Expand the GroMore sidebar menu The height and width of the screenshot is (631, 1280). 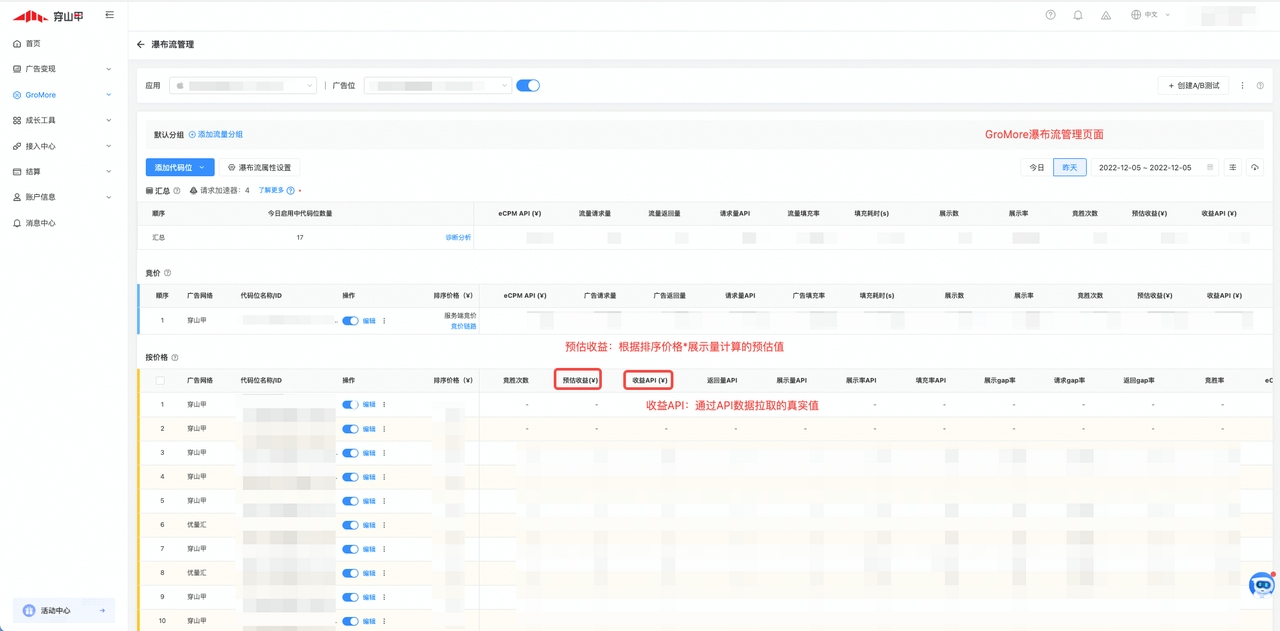(x=62, y=95)
